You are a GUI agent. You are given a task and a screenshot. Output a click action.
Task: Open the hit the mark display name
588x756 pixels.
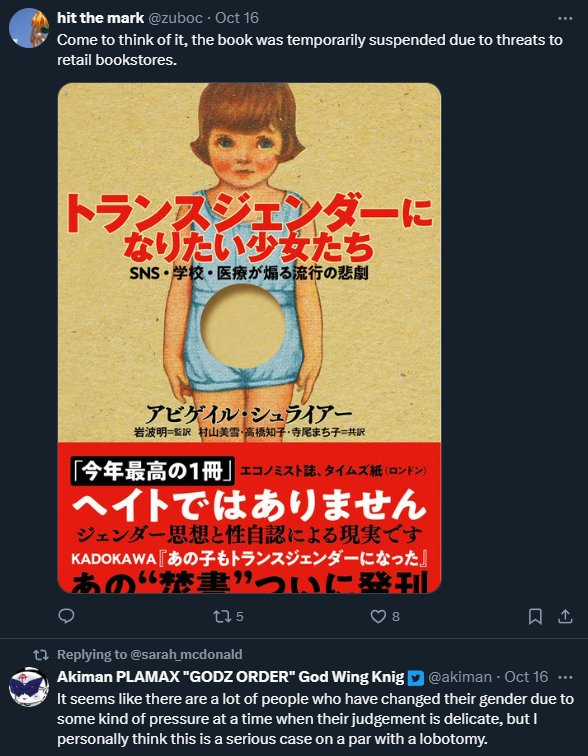click(100, 18)
